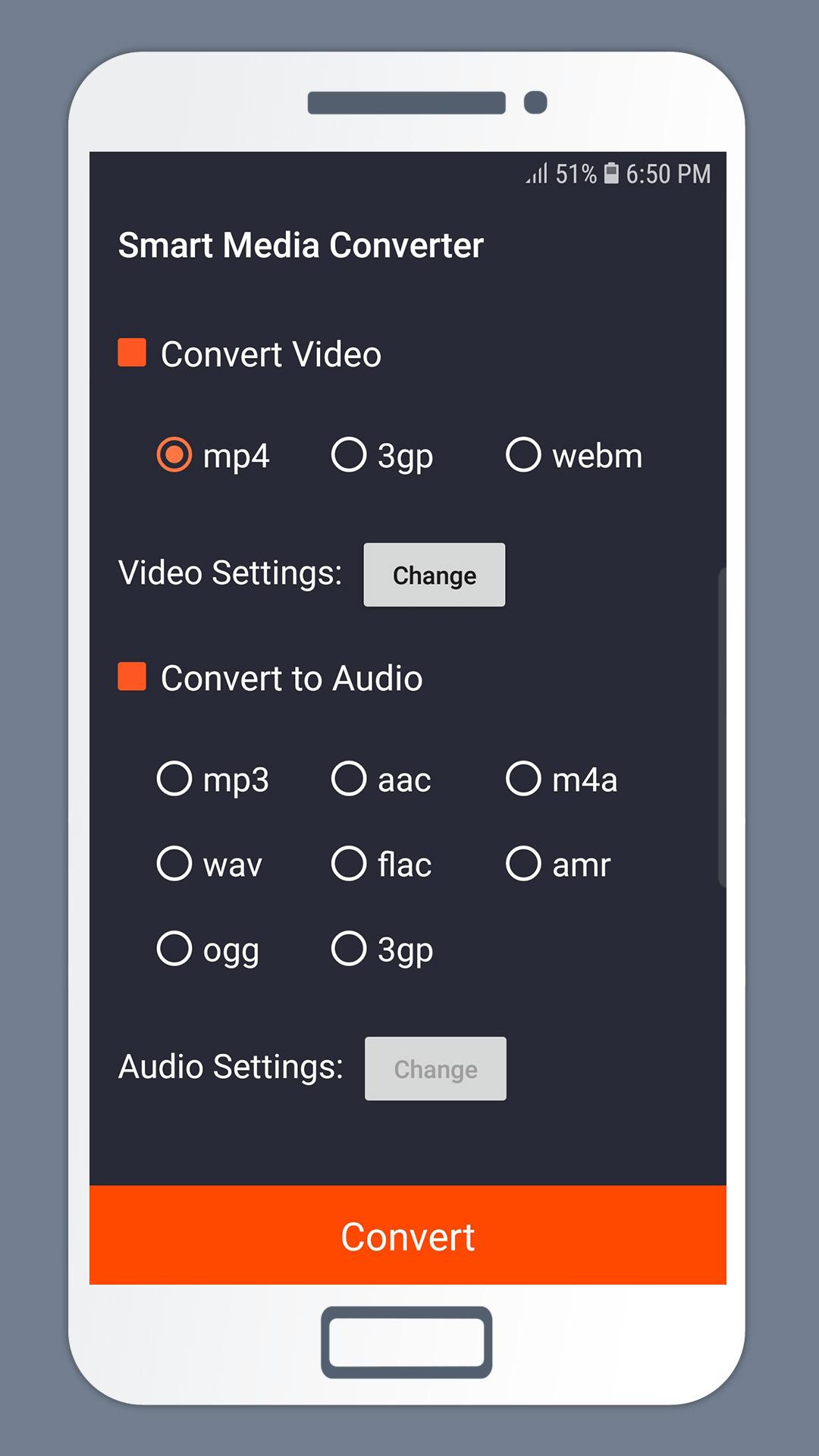Open Video Settings Change button
The height and width of the screenshot is (1456, 819).
[435, 575]
